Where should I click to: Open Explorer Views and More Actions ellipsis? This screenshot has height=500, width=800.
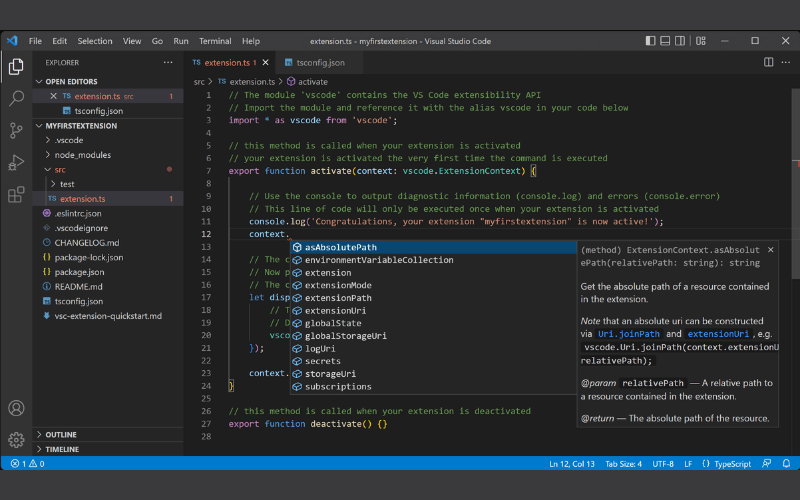168,62
